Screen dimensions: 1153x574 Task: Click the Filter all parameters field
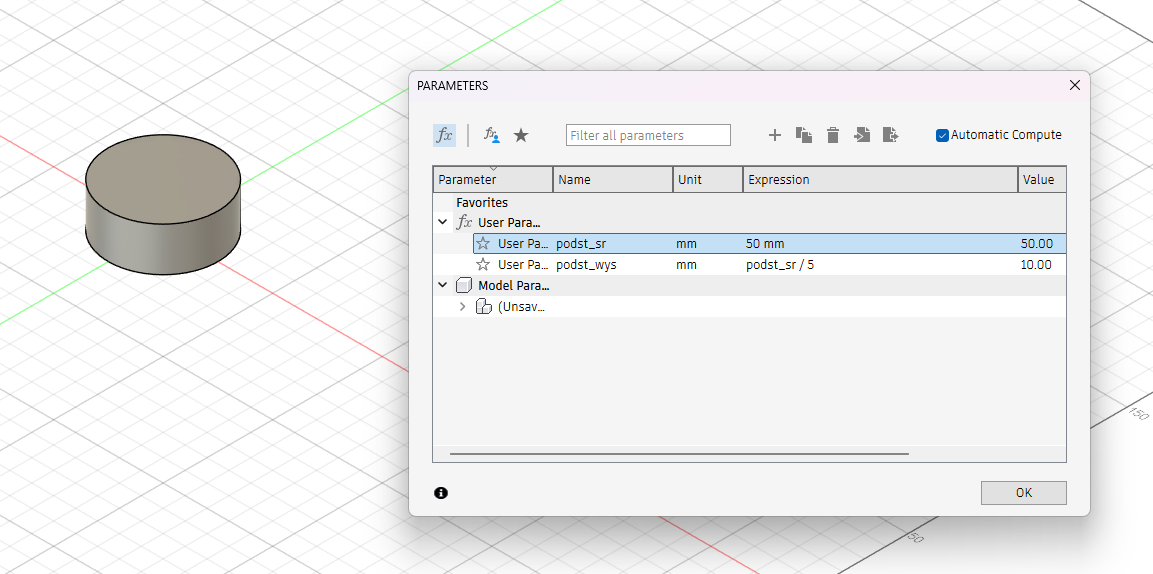click(x=648, y=135)
